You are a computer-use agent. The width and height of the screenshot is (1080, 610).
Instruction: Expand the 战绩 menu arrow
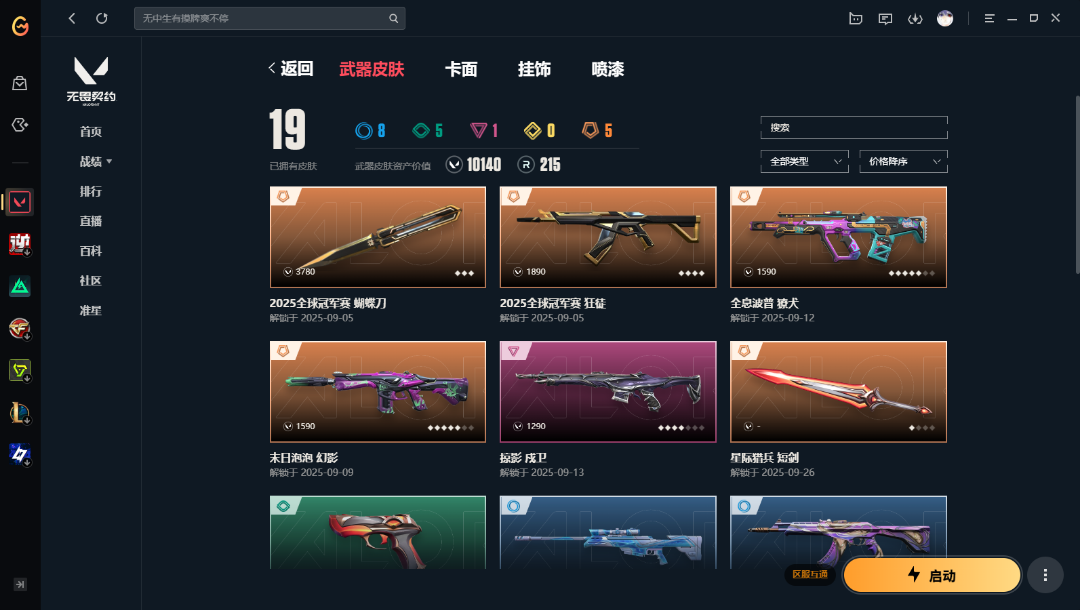[109, 162]
